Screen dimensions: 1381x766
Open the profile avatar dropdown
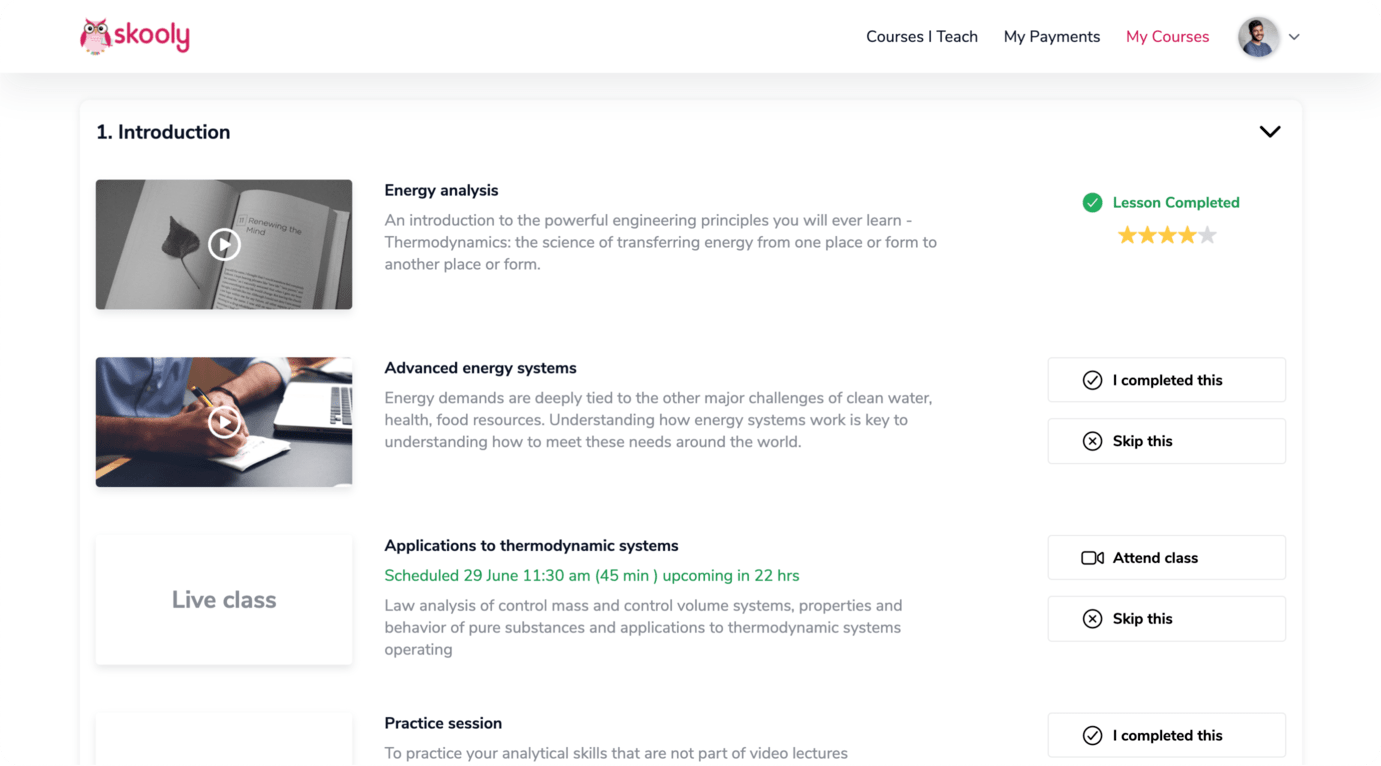(x=1258, y=36)
